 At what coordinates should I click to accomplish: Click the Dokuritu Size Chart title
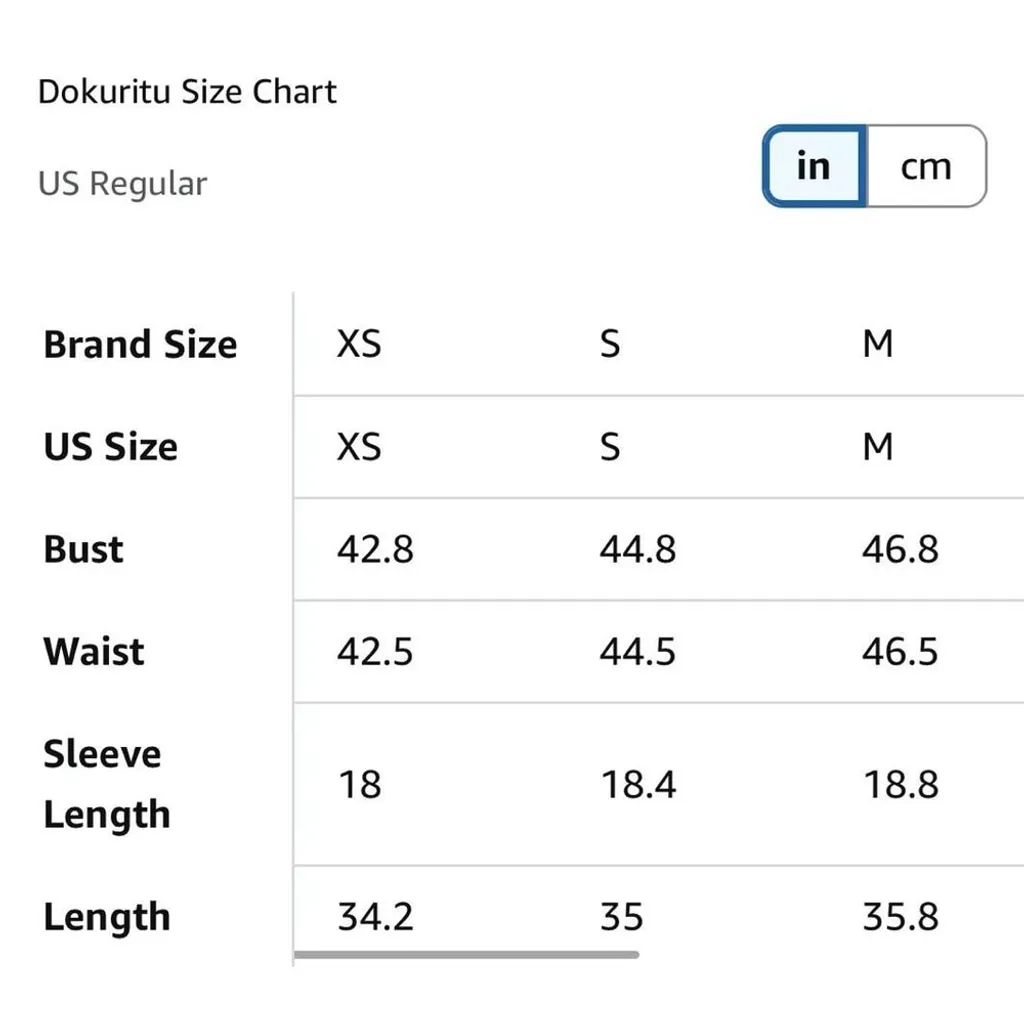click(187, 92)
